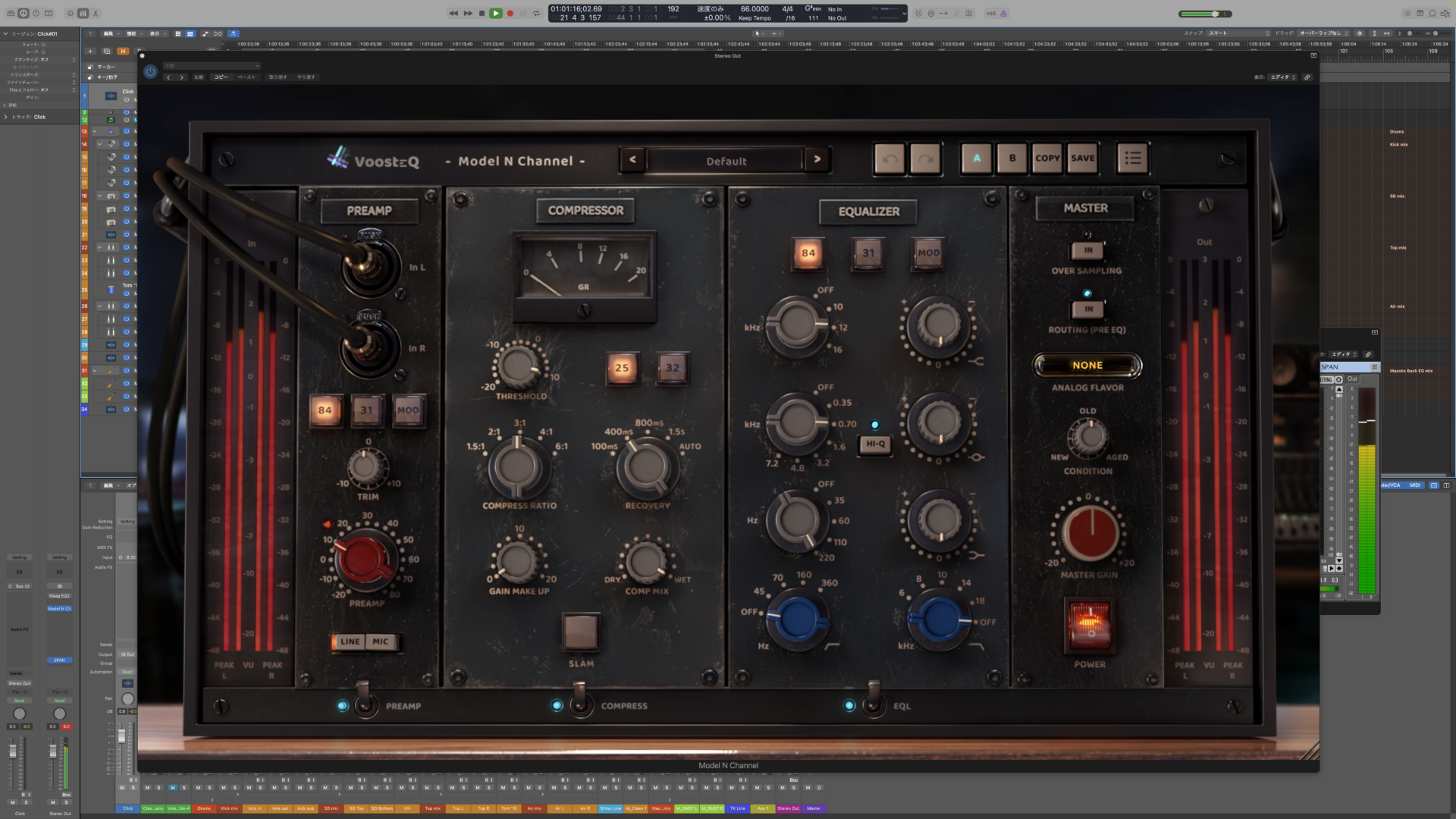Open the Loop Browser icon at top right
Image resolution: width=1456 pixels, height=819 pixels.
(1432, 13)
